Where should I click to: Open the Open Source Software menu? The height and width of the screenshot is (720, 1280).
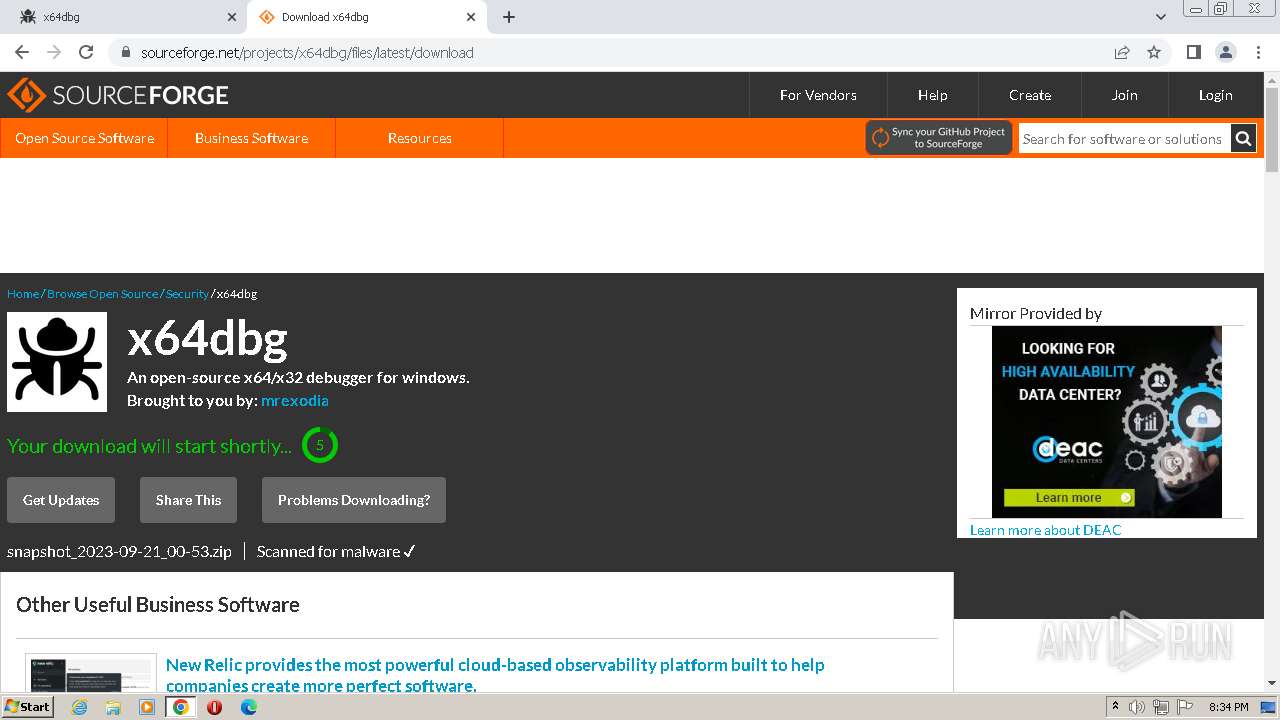click(x=84, y=138)
